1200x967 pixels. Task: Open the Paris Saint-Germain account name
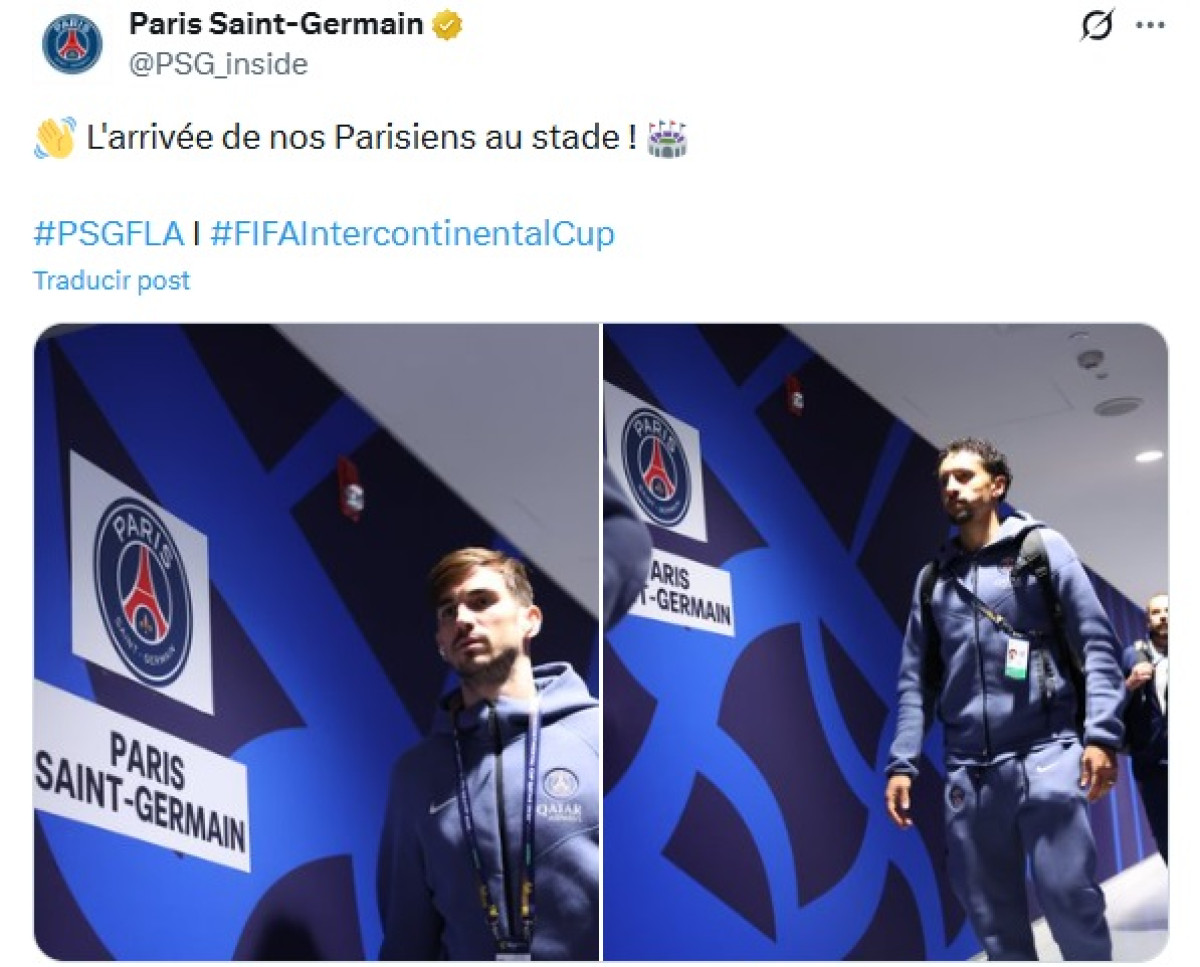point(276,25)
